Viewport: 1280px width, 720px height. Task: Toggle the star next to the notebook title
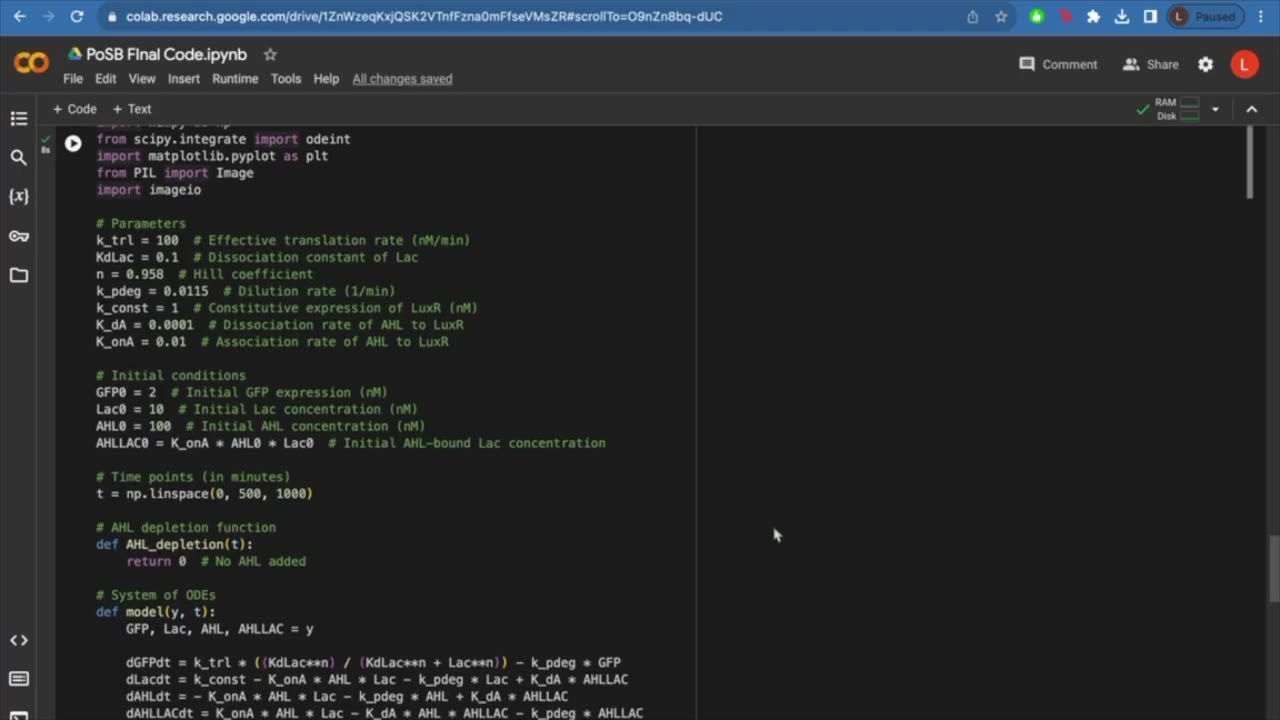click(270, 54)
